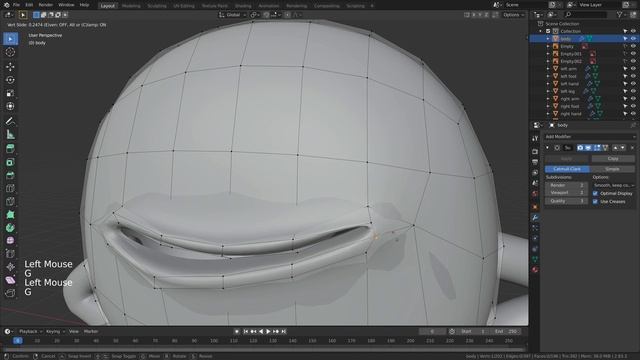Activate the Transform tool
The height and width of the screenshot is (360, 640).
[11, 107]
